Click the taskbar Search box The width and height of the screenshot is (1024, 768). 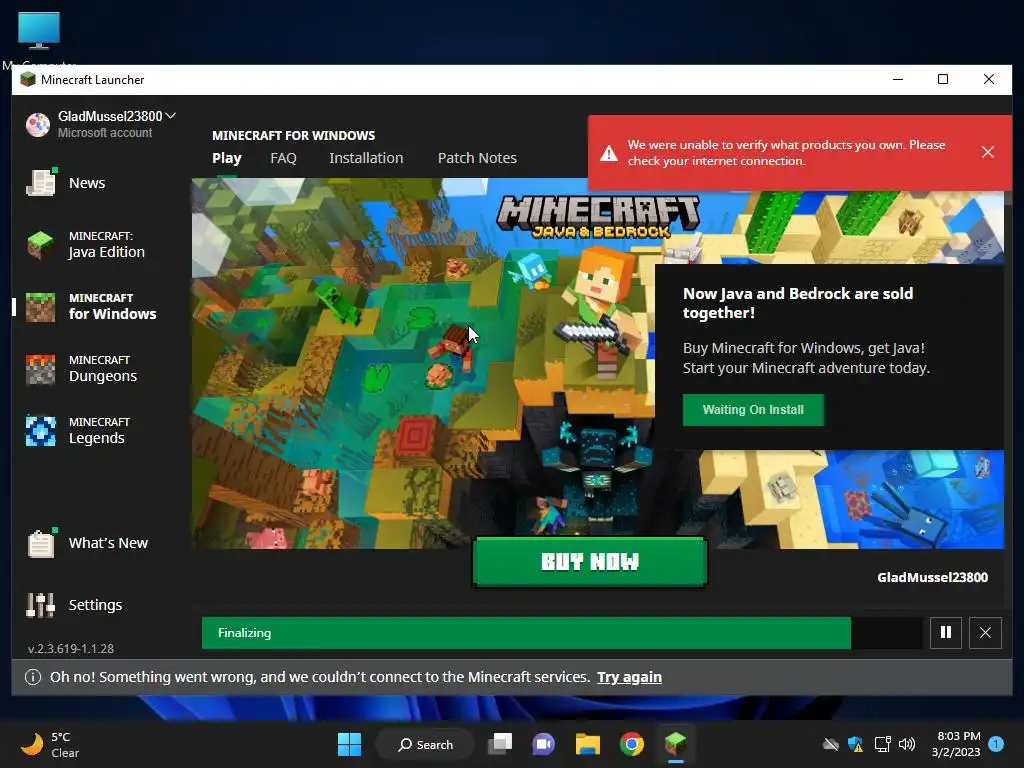point(425,744)
